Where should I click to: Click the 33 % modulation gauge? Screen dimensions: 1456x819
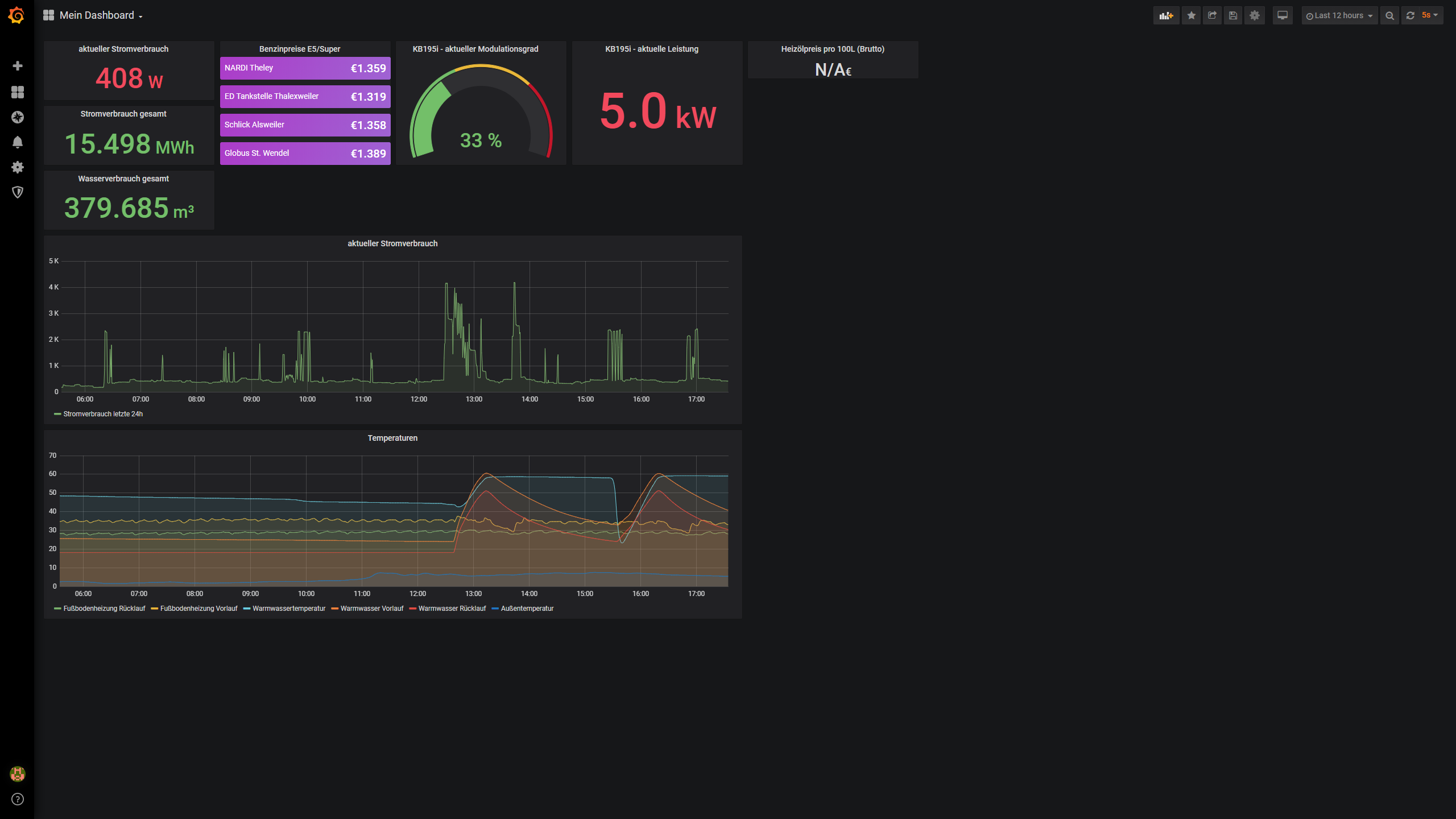(x=481, y=112)
